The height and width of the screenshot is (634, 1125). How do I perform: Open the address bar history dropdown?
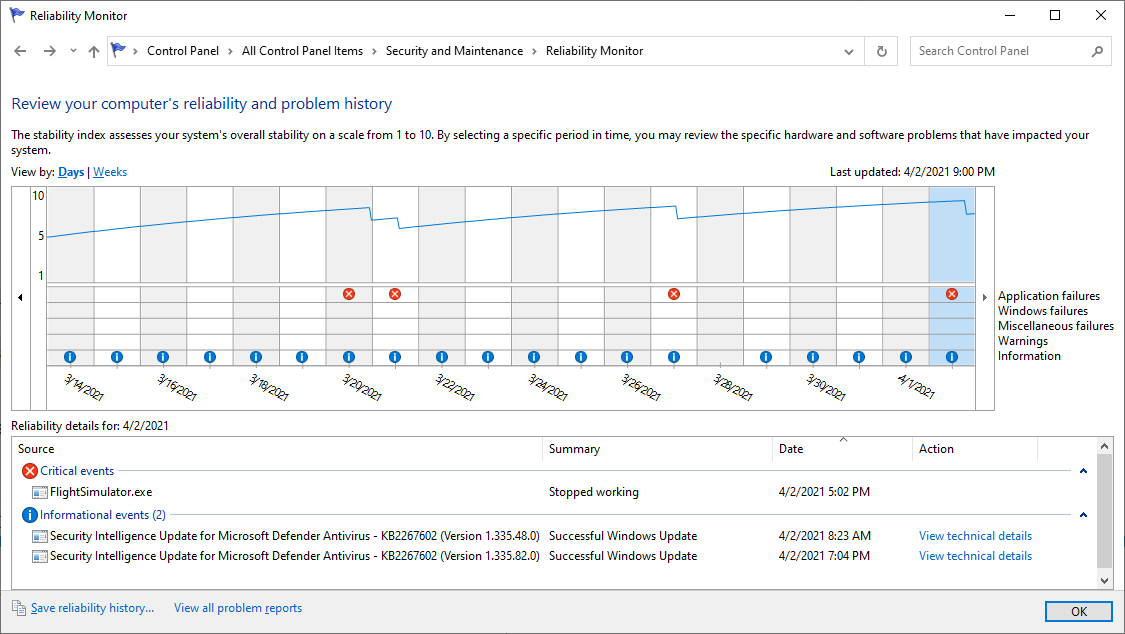tap(849, 52)
